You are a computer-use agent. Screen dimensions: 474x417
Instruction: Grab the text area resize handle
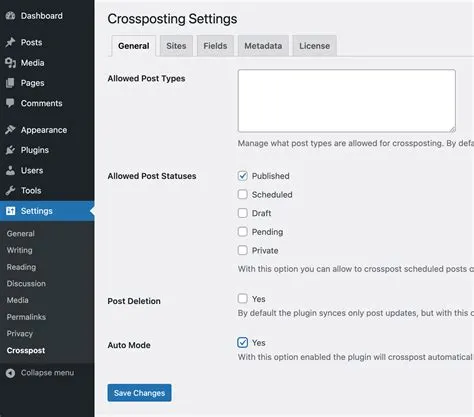(x=452, y=129)
